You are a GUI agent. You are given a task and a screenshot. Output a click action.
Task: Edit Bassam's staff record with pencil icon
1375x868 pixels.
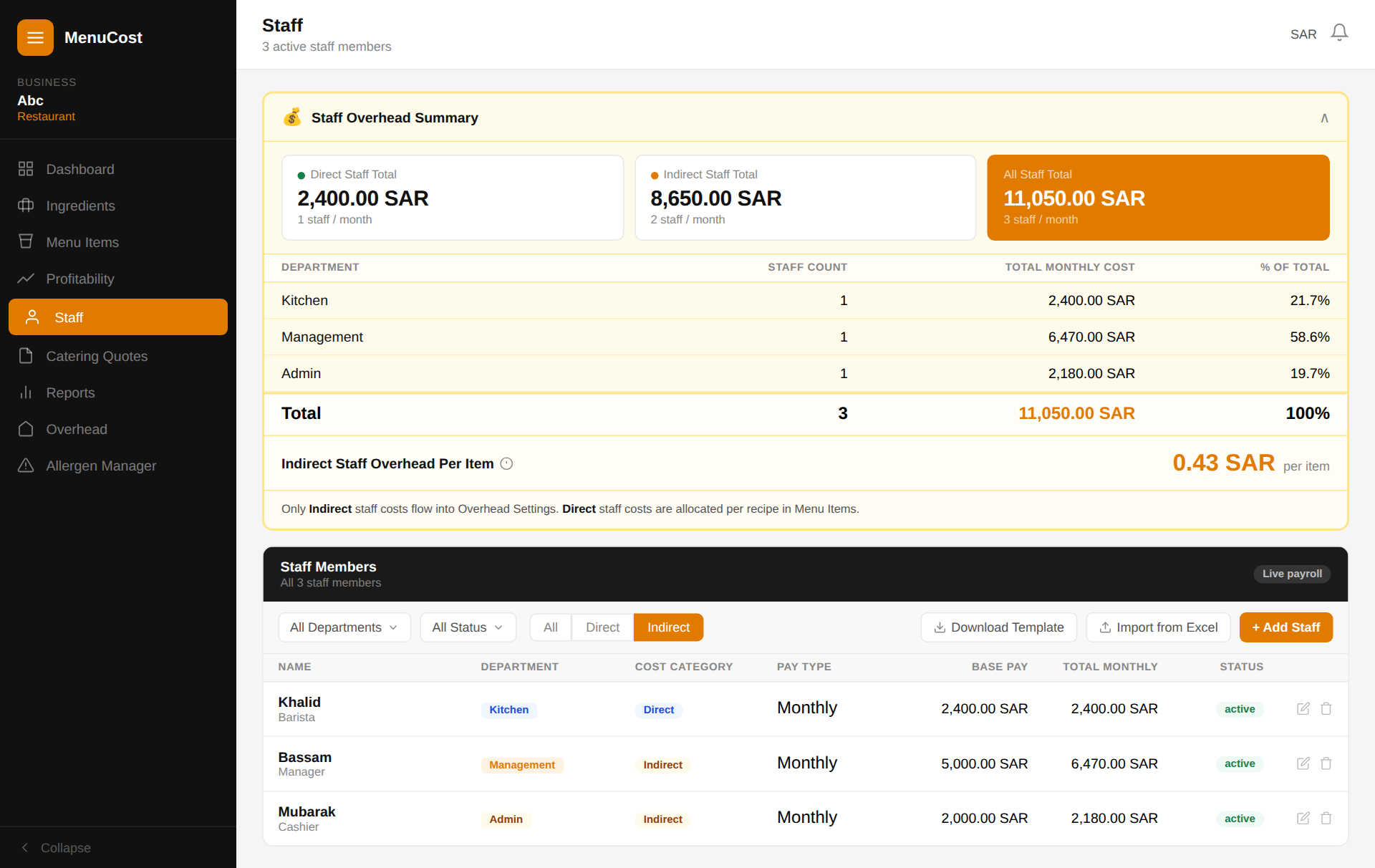coord(1303,763)
